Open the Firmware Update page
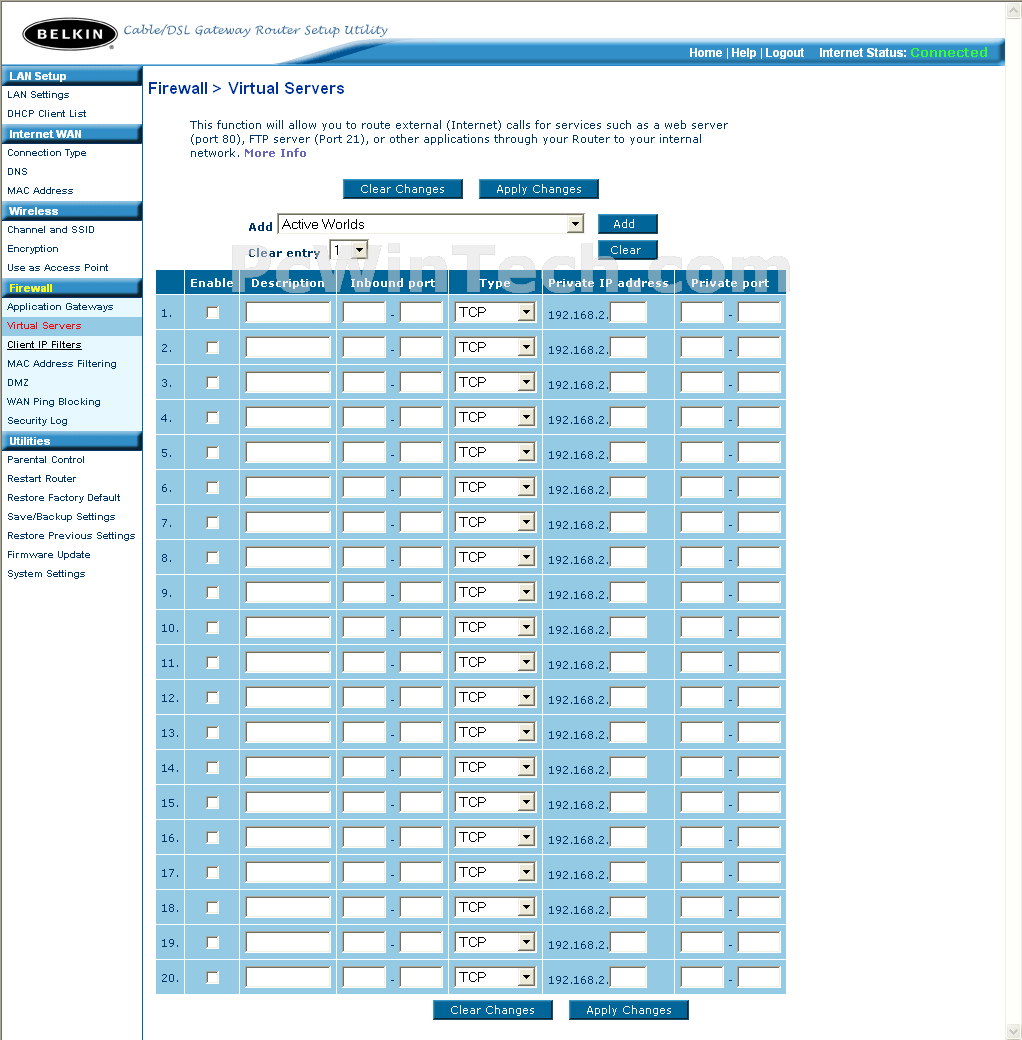 [x=48, y=554]
